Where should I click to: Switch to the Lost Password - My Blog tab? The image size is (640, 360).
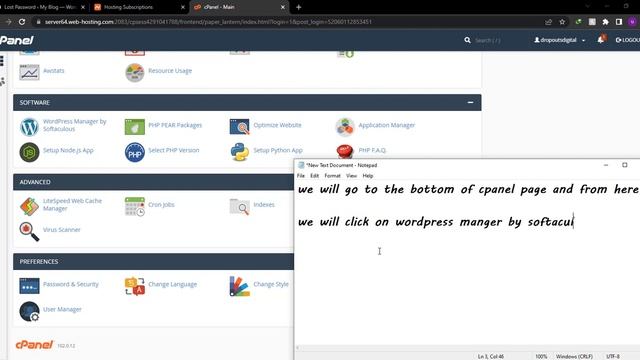40,7
